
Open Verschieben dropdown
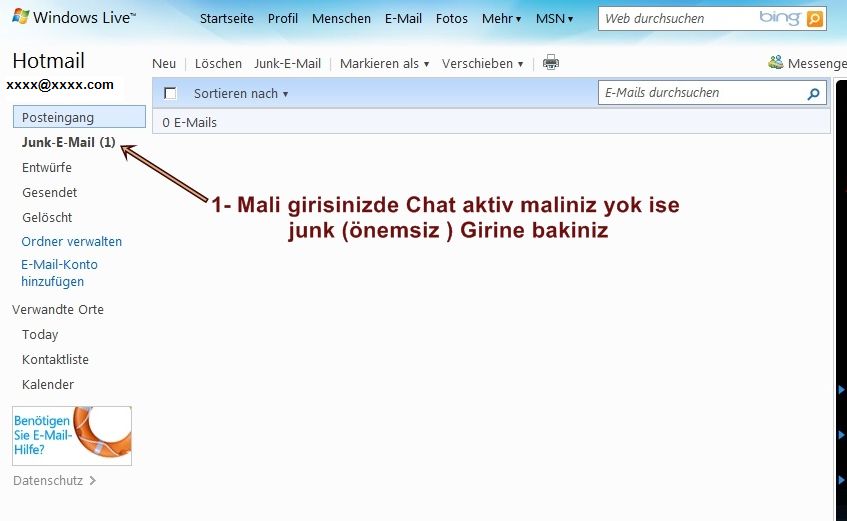pyautogui.click(x=482, y=64)
